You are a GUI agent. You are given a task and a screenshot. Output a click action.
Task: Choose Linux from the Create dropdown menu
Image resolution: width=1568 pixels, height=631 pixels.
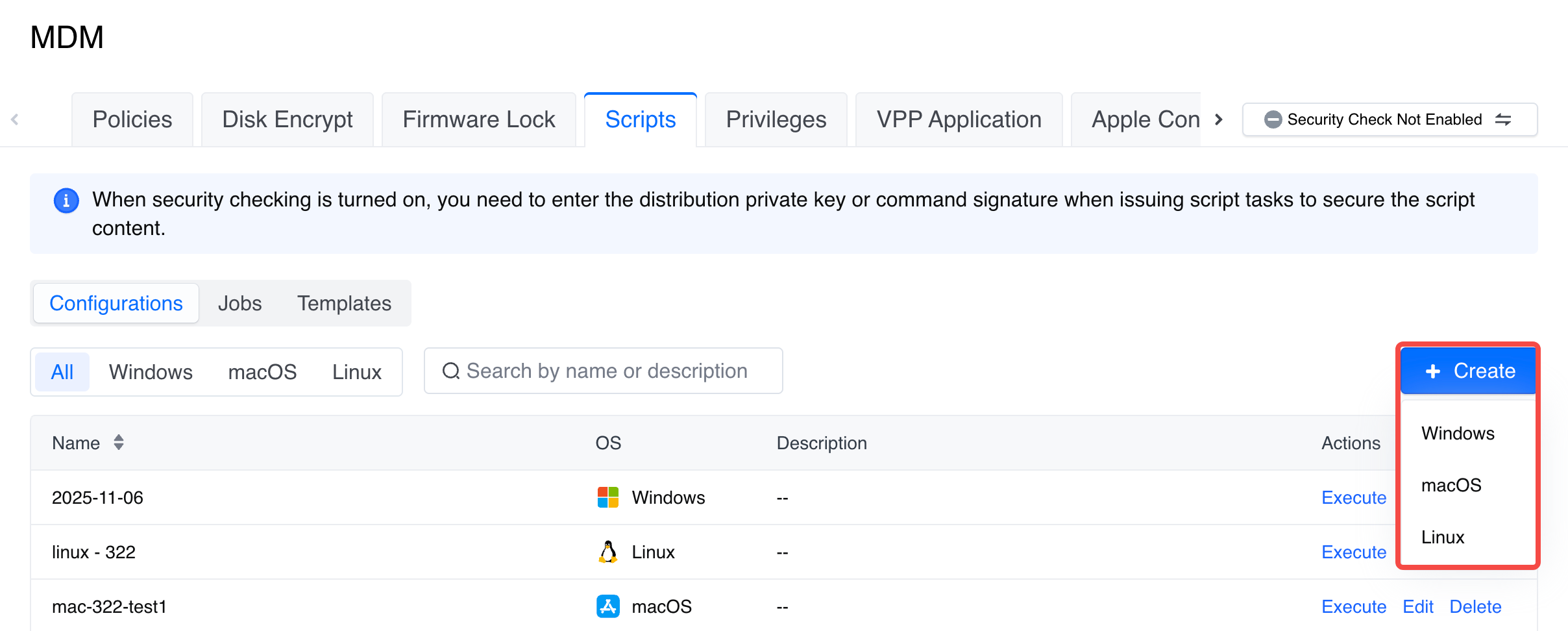point(1443,538)
